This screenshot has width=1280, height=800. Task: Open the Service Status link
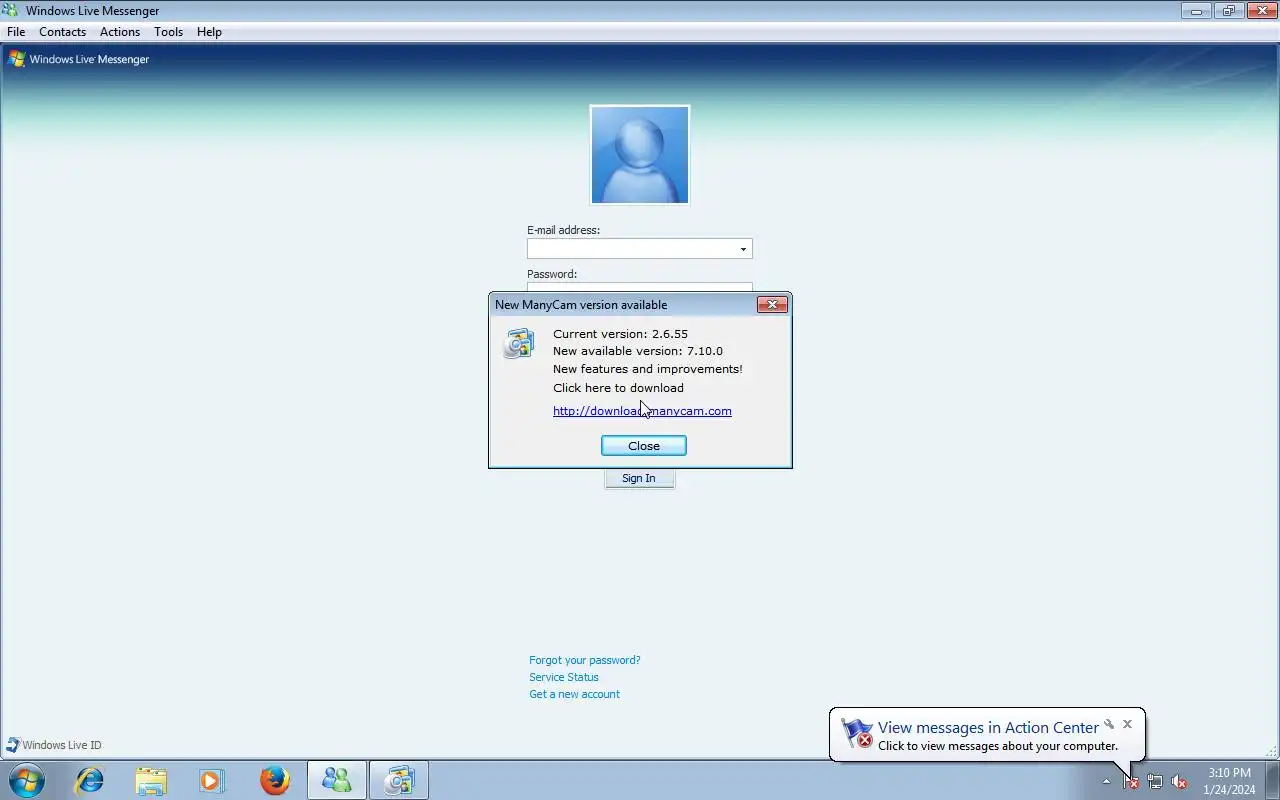[564, 677]
